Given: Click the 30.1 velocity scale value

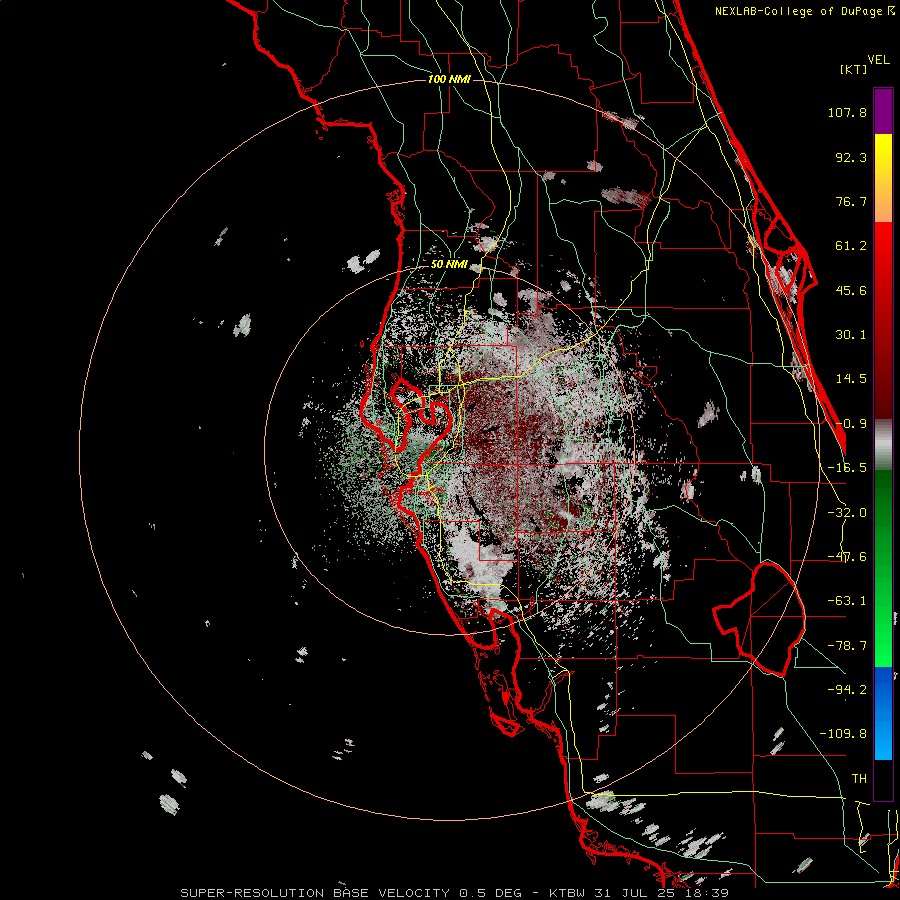Looking at the screenshot, I should click(x=851, y=335).
